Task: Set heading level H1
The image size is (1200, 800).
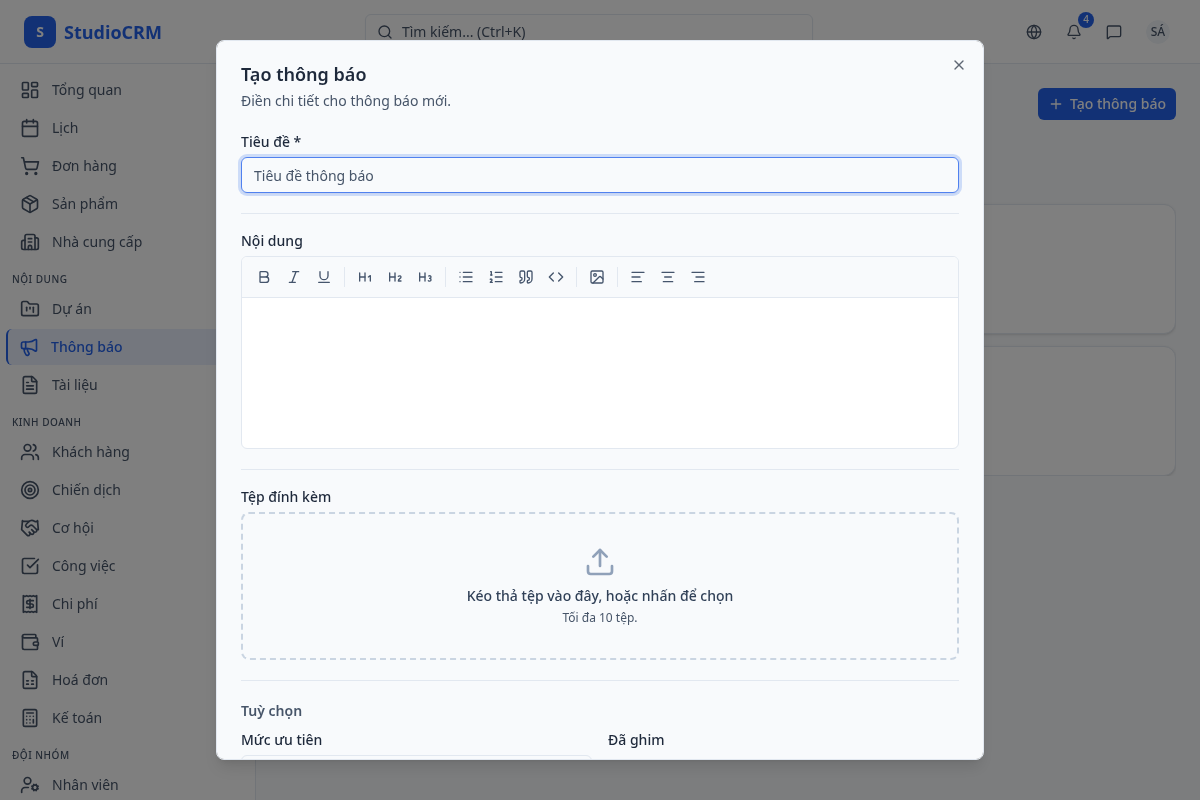Action: (x=365, y=277)
